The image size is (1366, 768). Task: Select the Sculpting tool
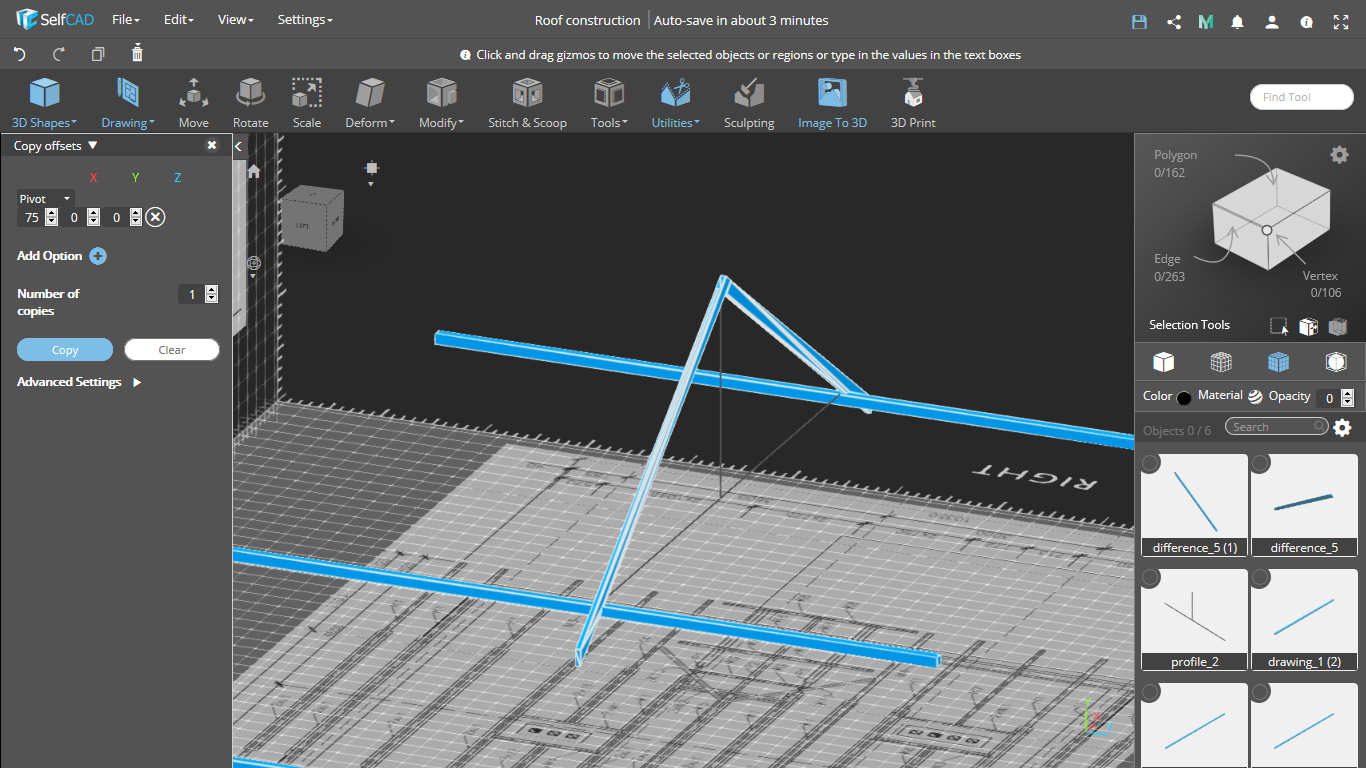tap(749, 103)
